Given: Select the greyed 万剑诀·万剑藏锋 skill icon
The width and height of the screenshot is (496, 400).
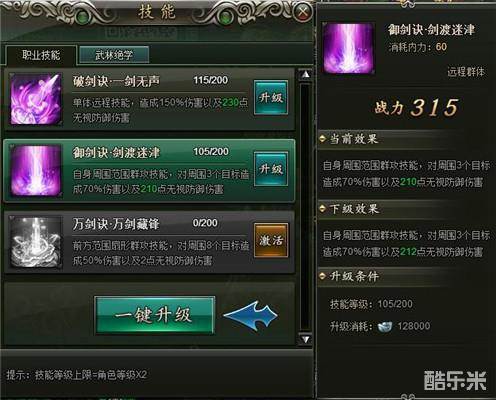Looking at the screenshot, I should [x=36, y=242].
